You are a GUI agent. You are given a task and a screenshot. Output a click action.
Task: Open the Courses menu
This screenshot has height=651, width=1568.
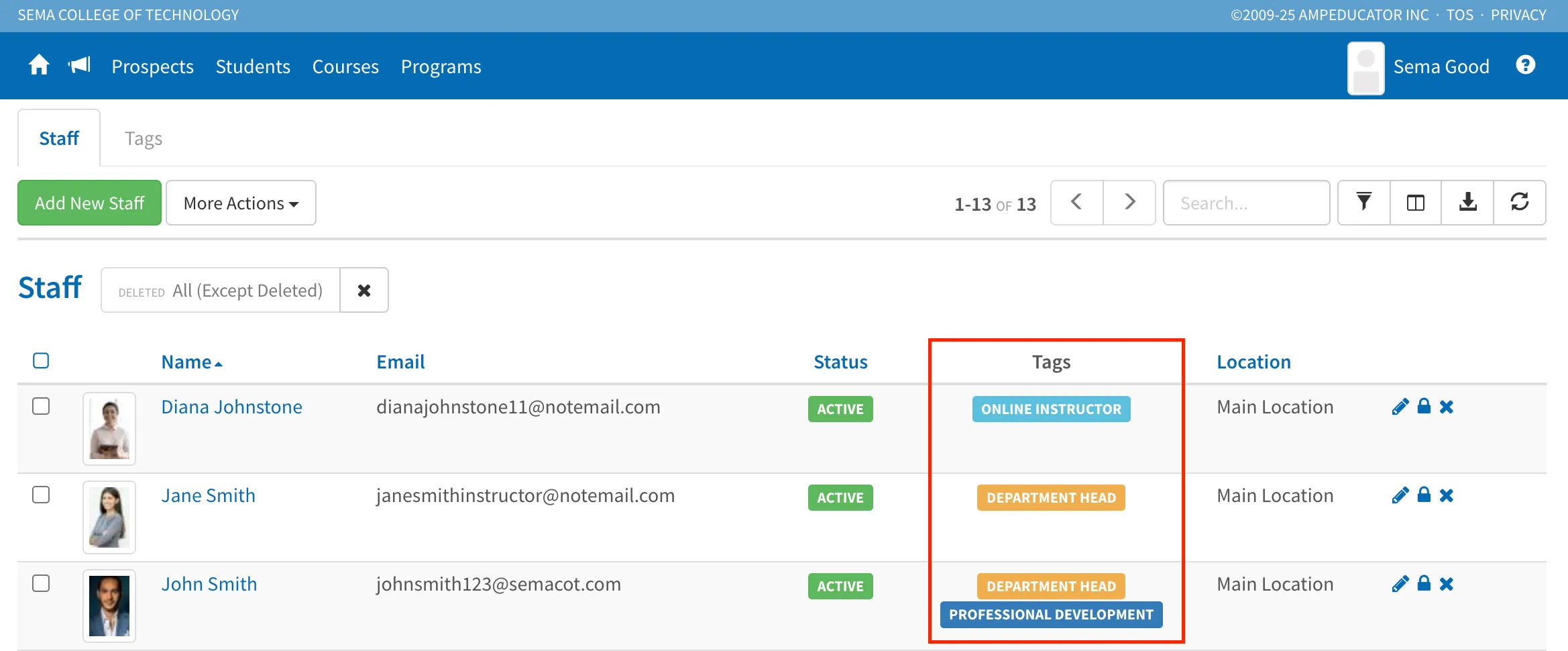pos(345,66)
